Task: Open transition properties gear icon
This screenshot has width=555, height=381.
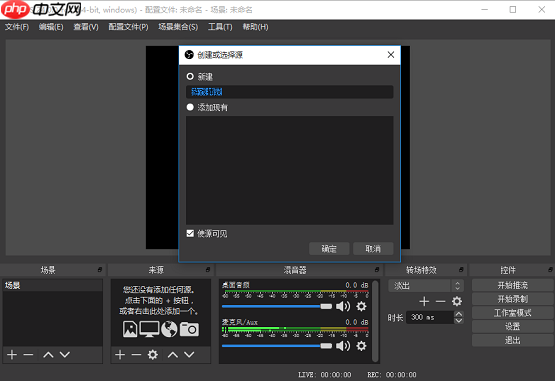Action: click(x=457, y=301)
